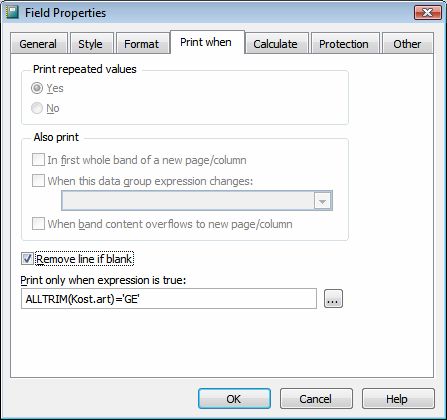
Task: Open expression builder ellipsis button
Action: click(333, 299)
